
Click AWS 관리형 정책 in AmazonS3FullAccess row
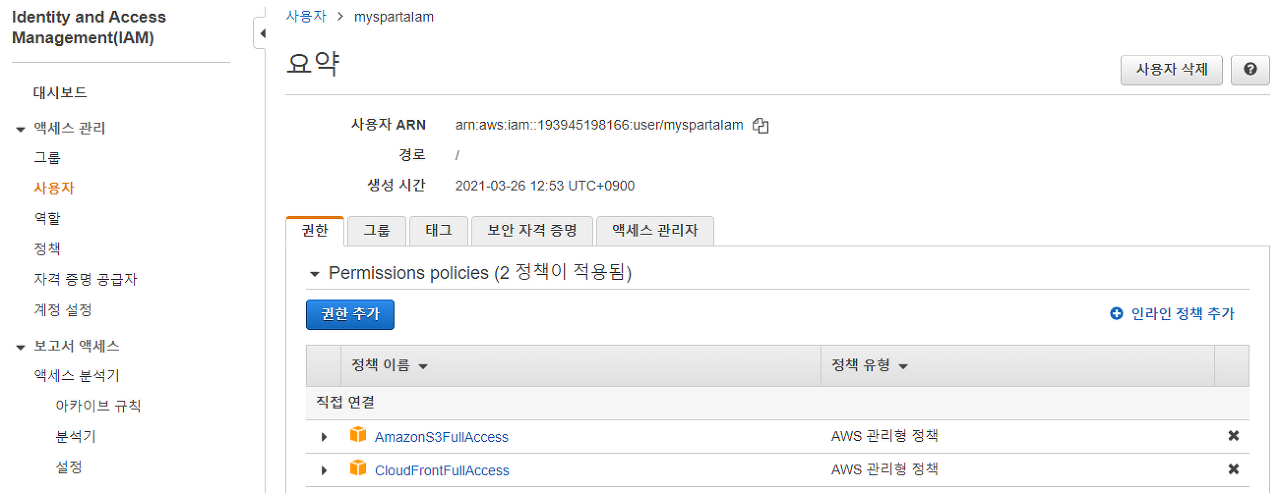tap(885, 436)
